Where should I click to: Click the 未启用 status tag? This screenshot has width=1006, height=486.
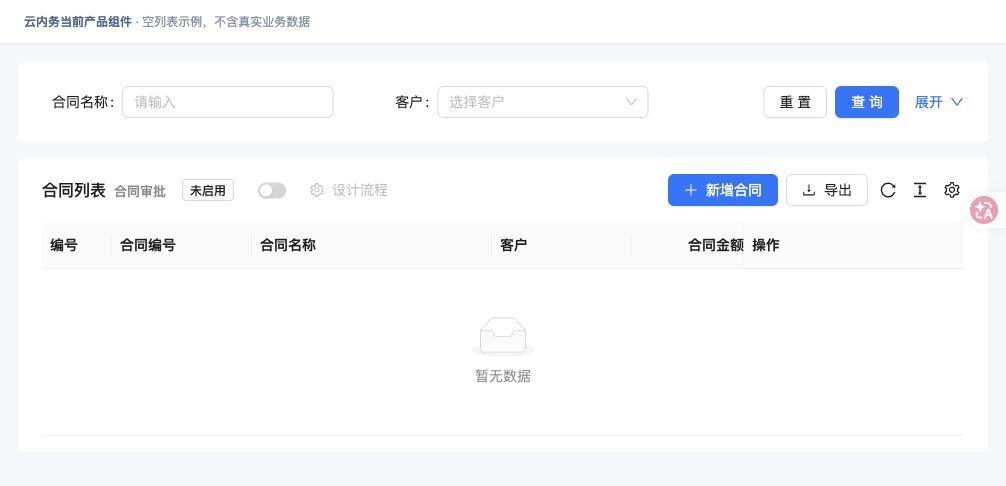click(x=208, y=190)
